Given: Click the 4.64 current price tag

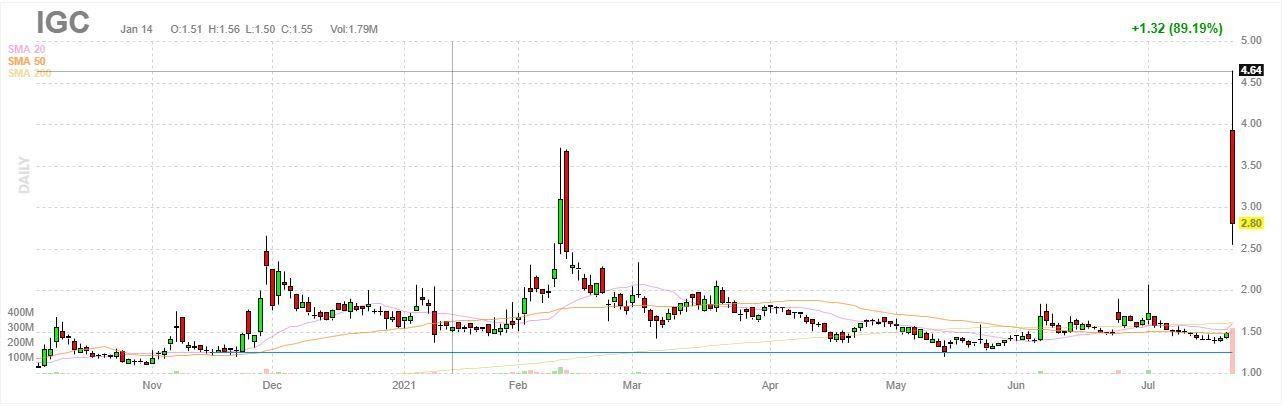Looking at the screenshot, I should click(1251, 70).
